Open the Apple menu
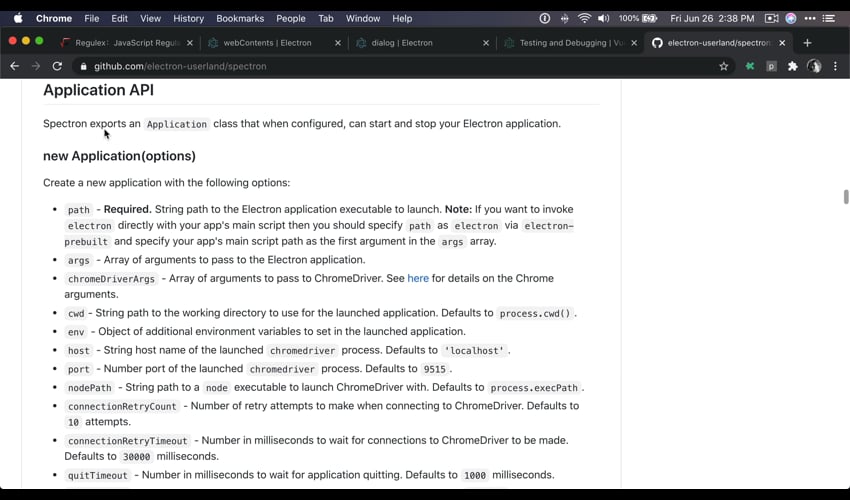The image size is (850, 500). click(18, 18)
